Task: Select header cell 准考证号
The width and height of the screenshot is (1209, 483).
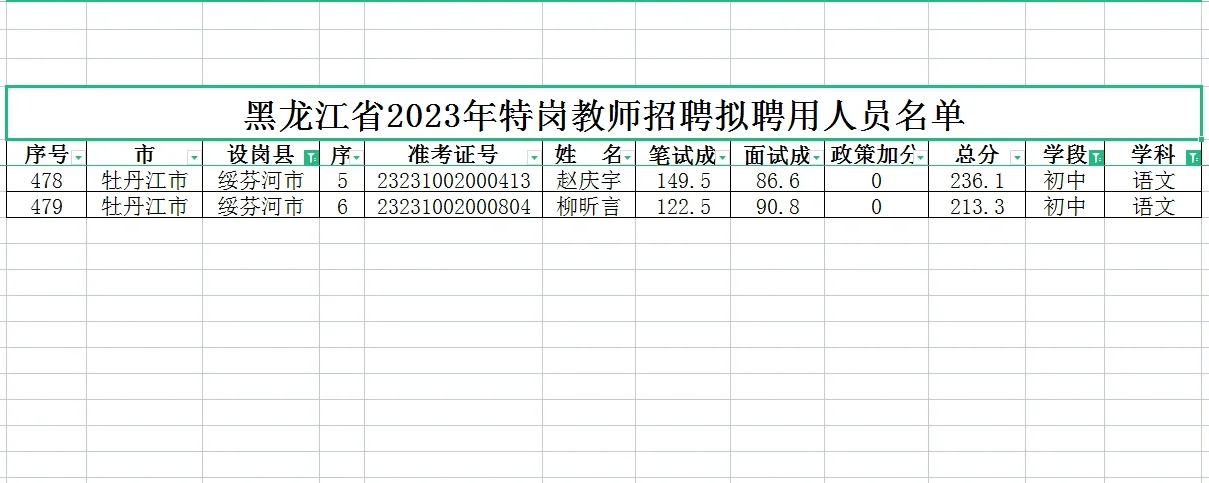Action: coord(453,155)
